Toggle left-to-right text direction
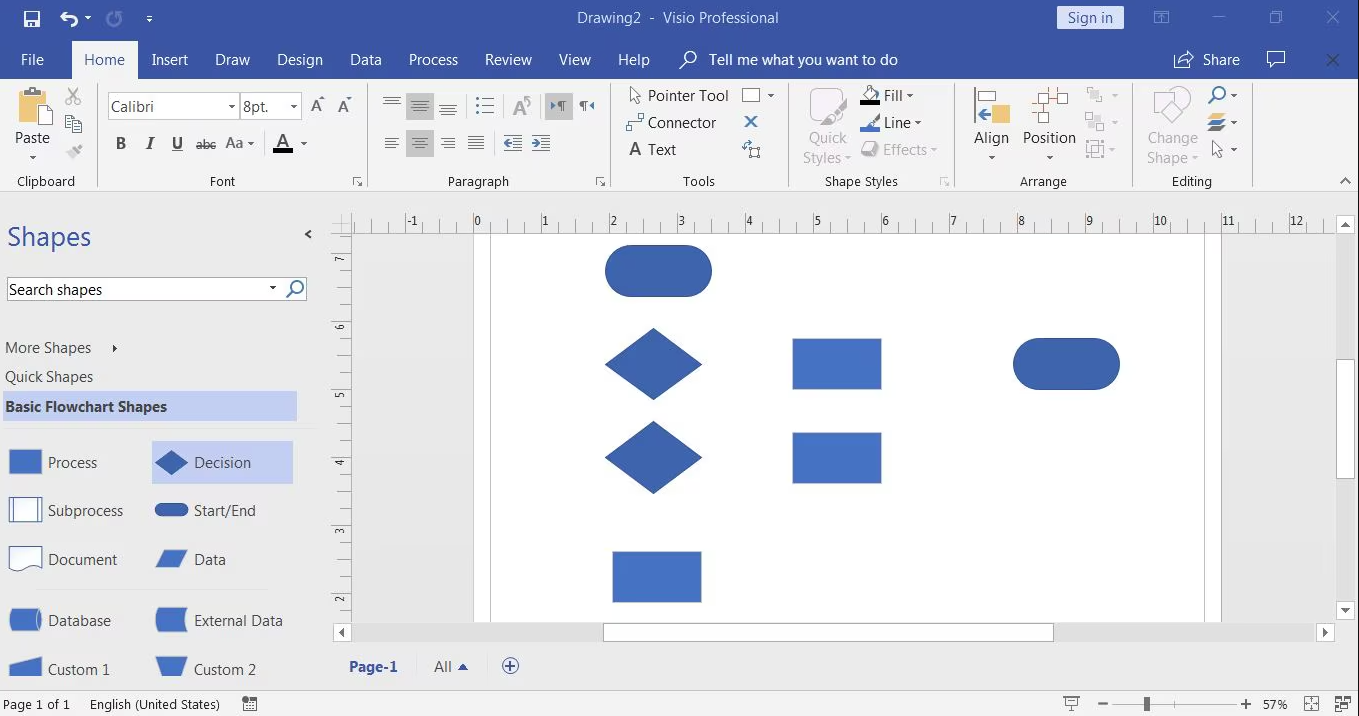The height and width of the screenshot is (716, 1359). pos(559,106)
